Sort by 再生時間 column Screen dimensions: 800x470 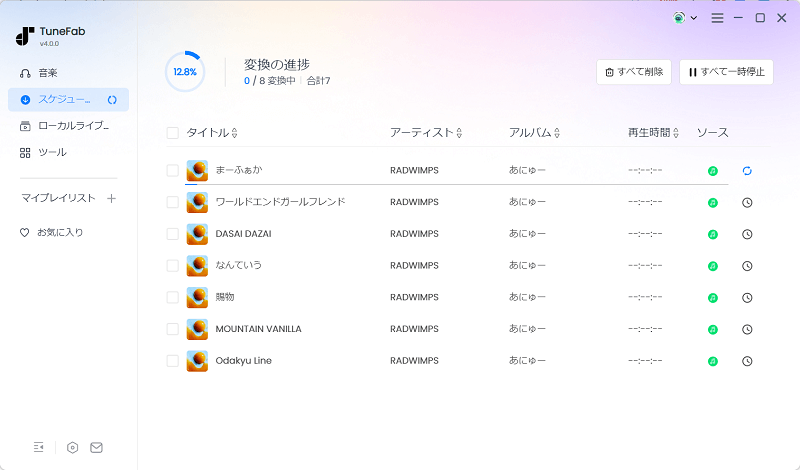653,133
